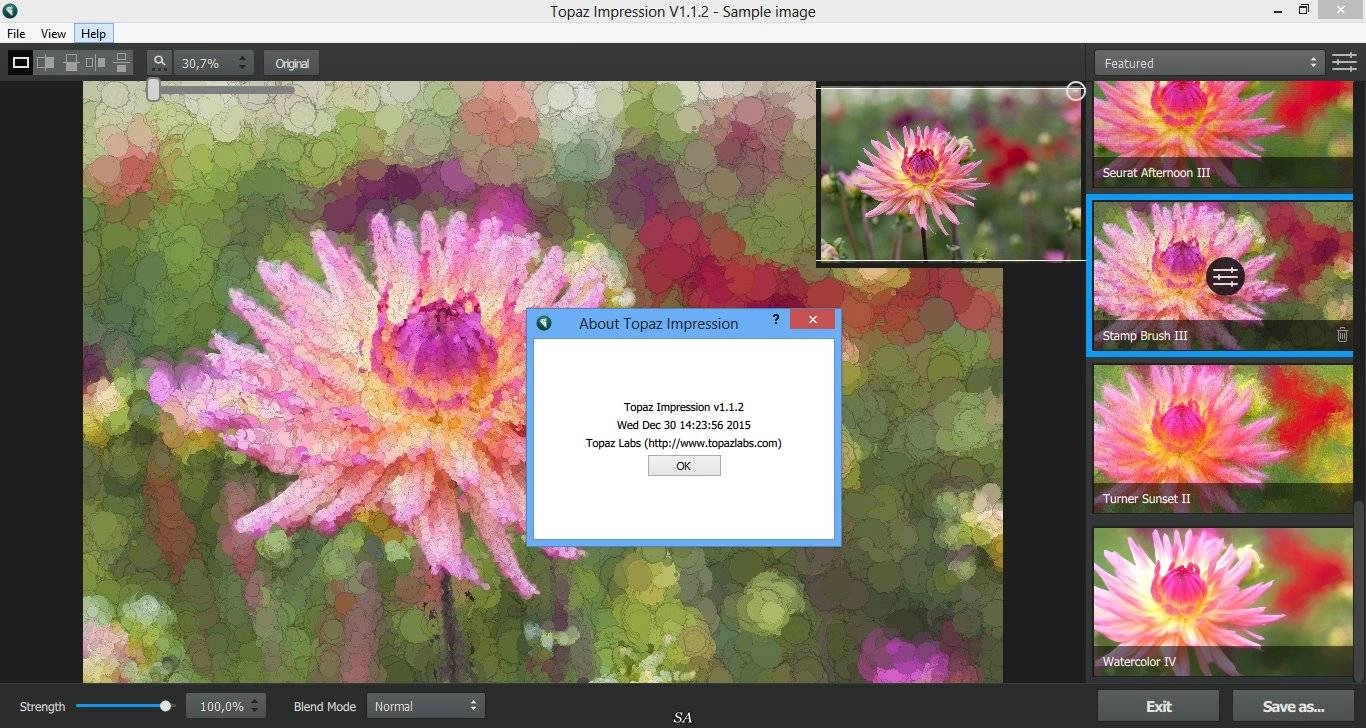Image resolution: width=1366 pixels, height=728 pixels.
Task: Click the Strength slider handle
Action: coord(166,706)
